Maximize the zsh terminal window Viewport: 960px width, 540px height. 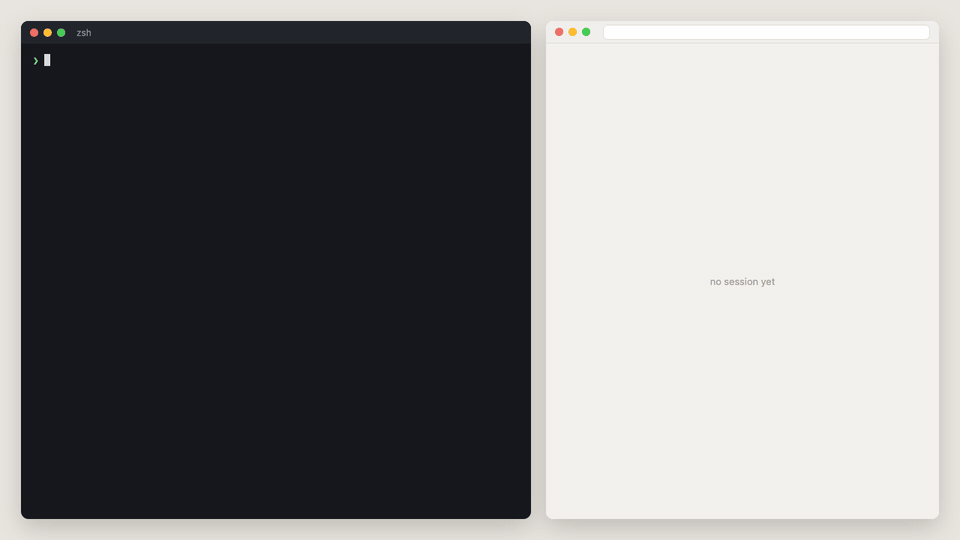coord(61,32)
